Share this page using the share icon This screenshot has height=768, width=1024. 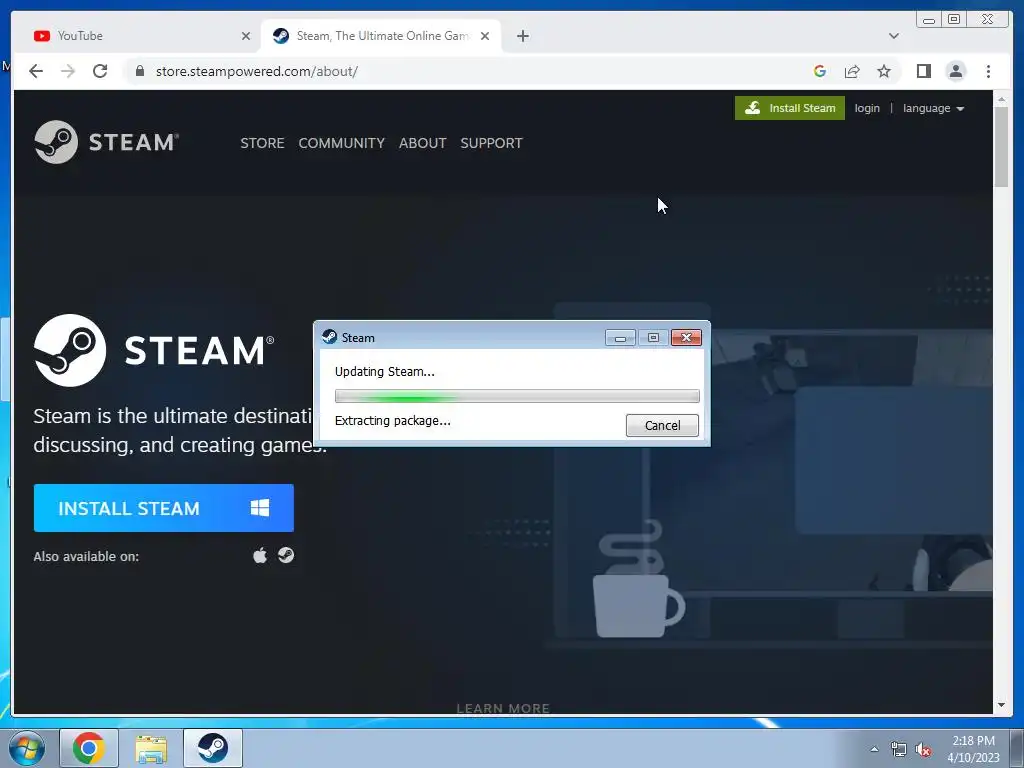pos(852,71)
